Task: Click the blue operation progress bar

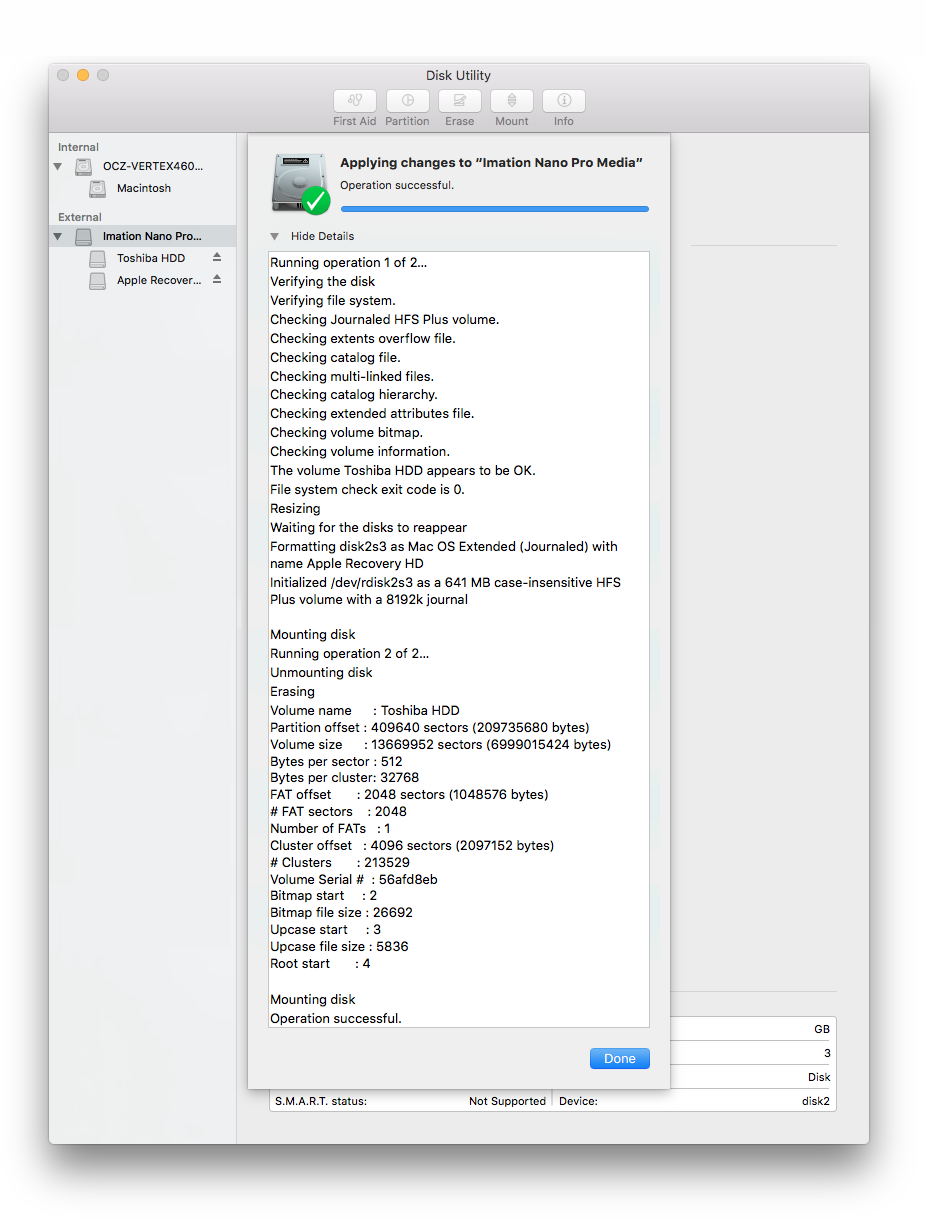Action: [495, 209]
